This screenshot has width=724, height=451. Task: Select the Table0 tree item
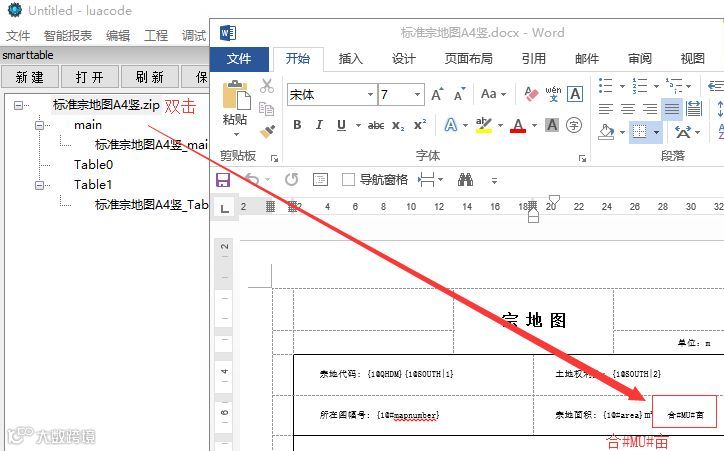(93, 165)
